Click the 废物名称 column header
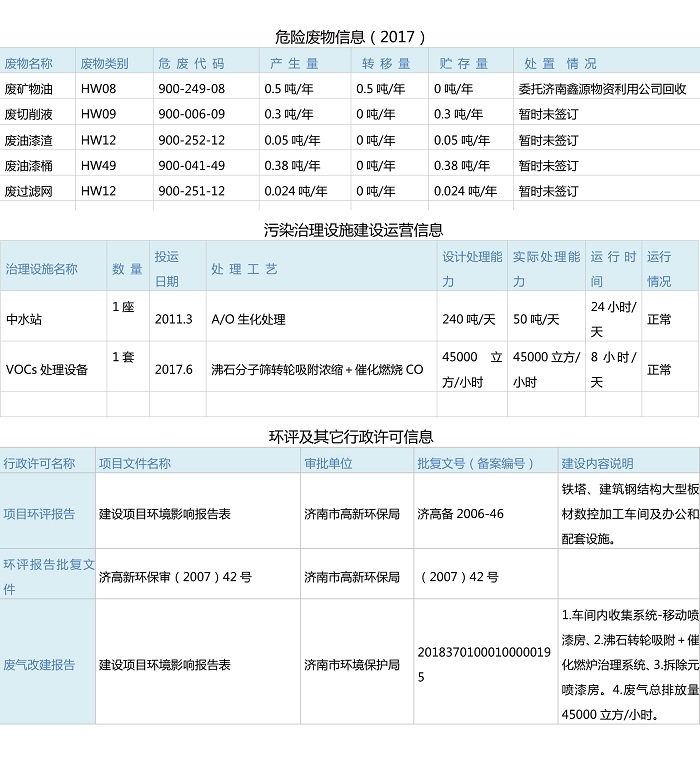The image size is (700, 761). tap(29, 63)
